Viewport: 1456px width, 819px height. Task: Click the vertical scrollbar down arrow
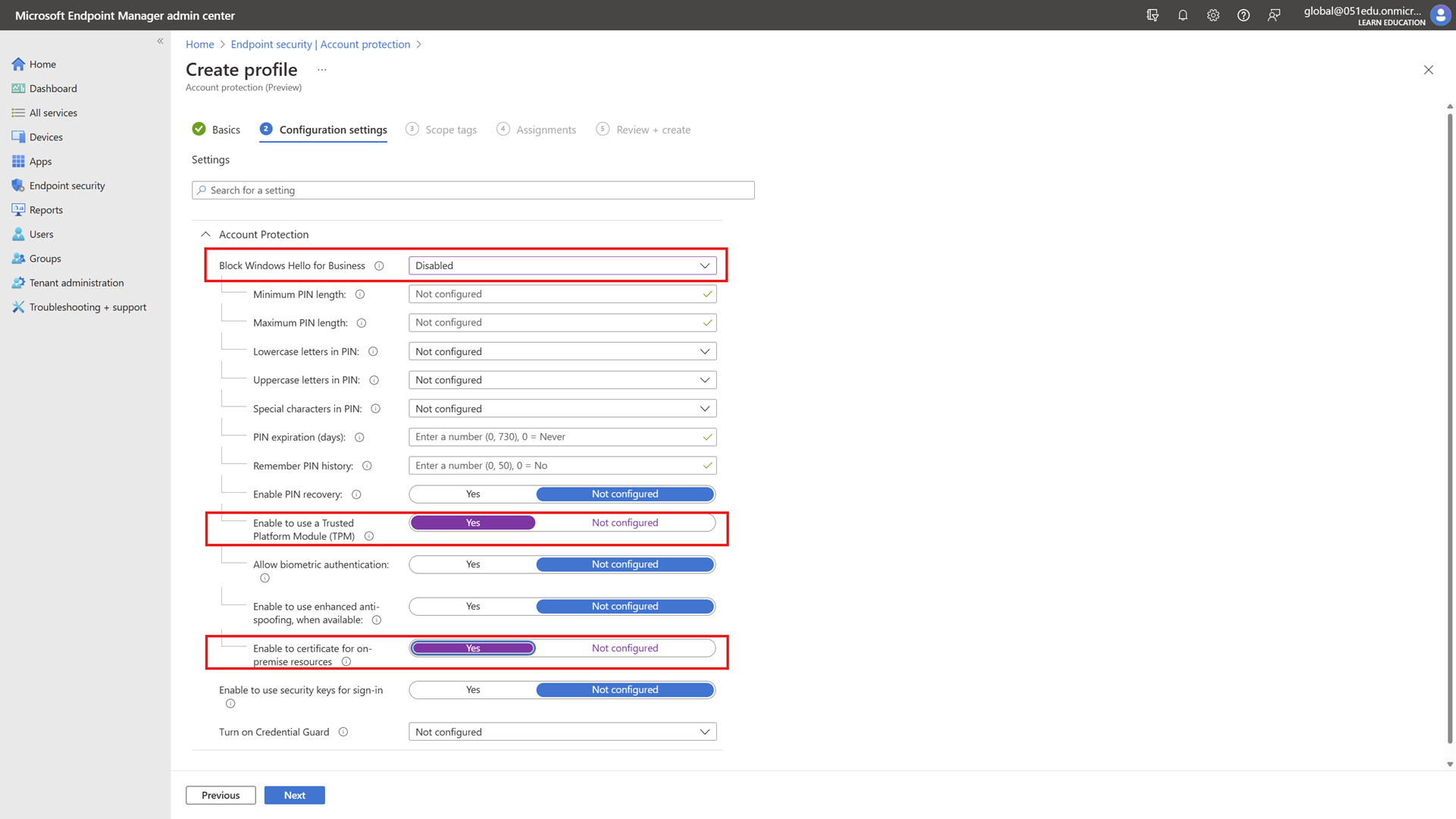[1450, 764]
